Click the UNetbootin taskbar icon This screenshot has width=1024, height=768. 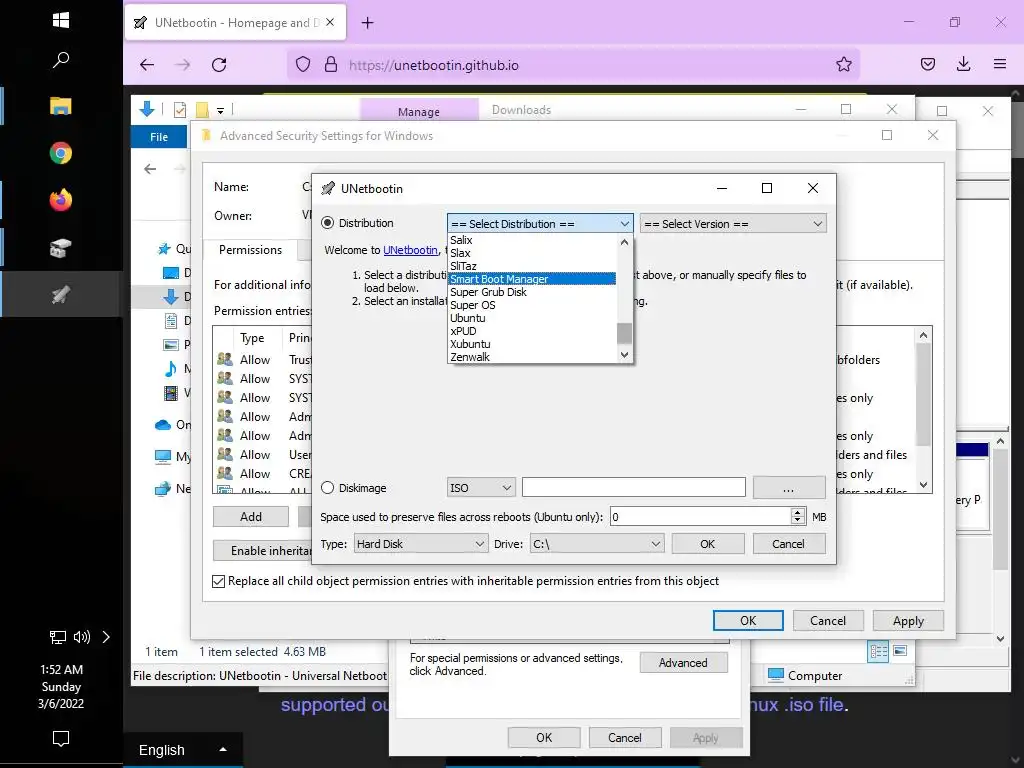pyautogui.click(x=61, y=295)
